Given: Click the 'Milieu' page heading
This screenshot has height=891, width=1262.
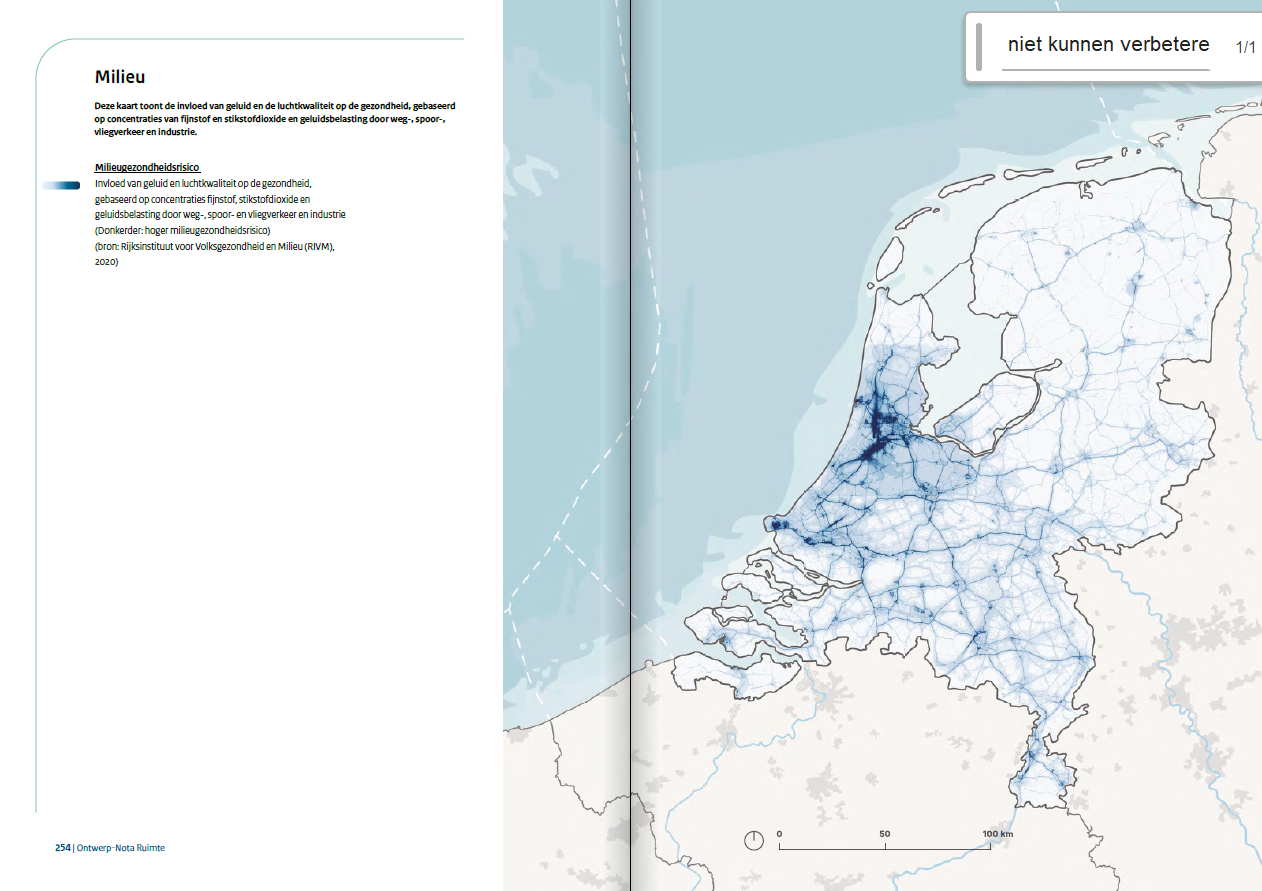Looking at the screenshot, I should coord(121,77).
